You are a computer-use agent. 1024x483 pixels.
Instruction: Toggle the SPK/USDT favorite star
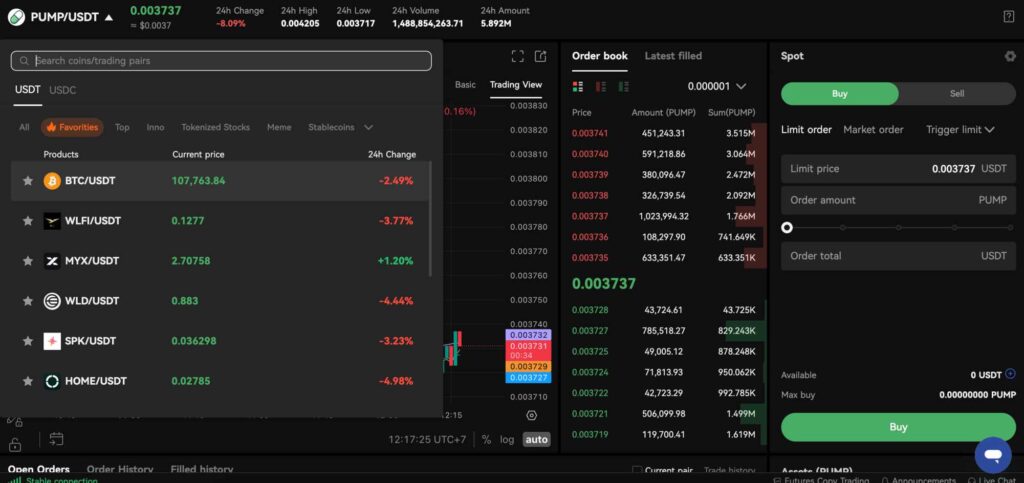coord(27,341)
